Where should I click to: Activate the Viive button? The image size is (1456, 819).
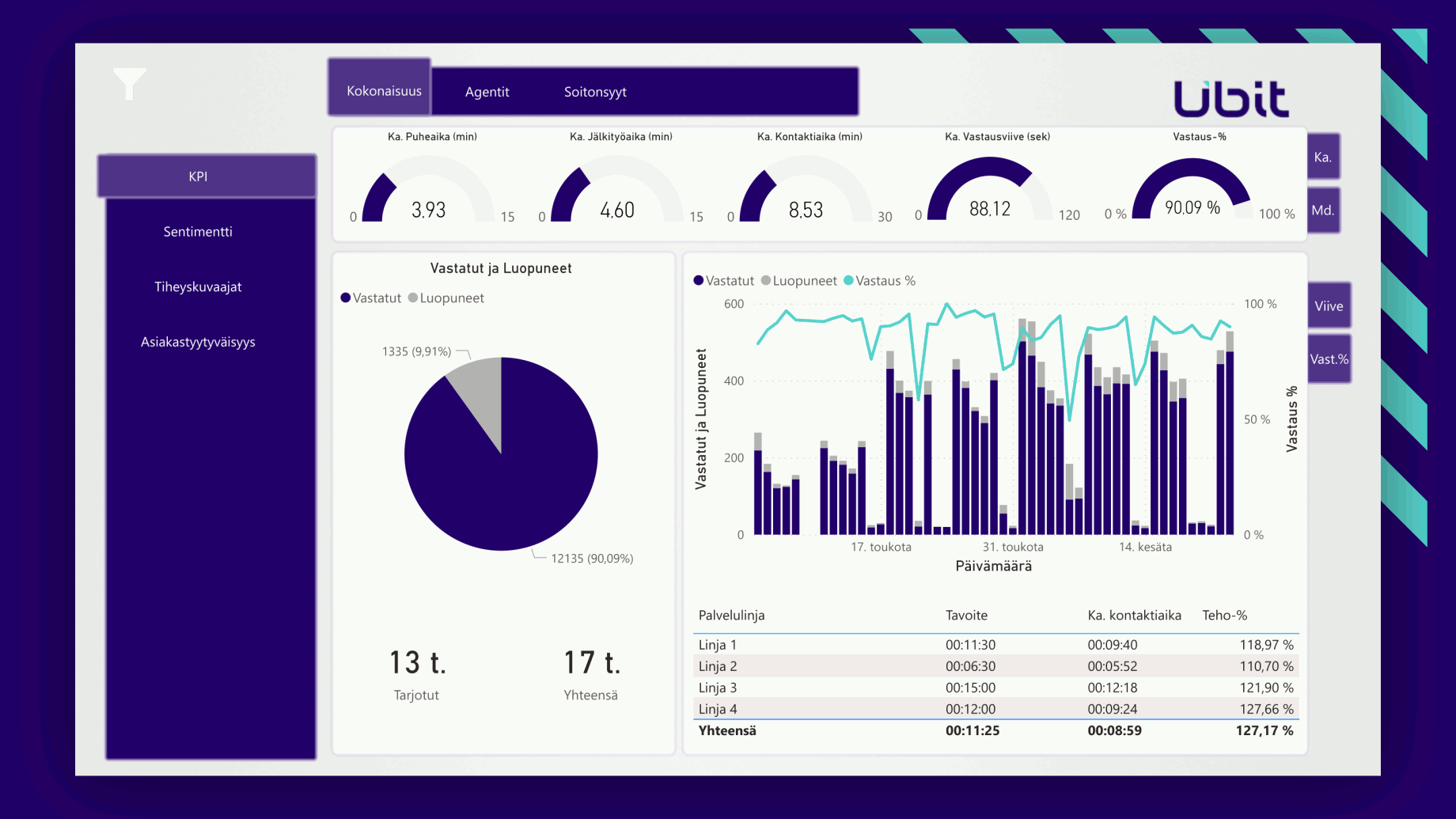tap(1329, 305)
